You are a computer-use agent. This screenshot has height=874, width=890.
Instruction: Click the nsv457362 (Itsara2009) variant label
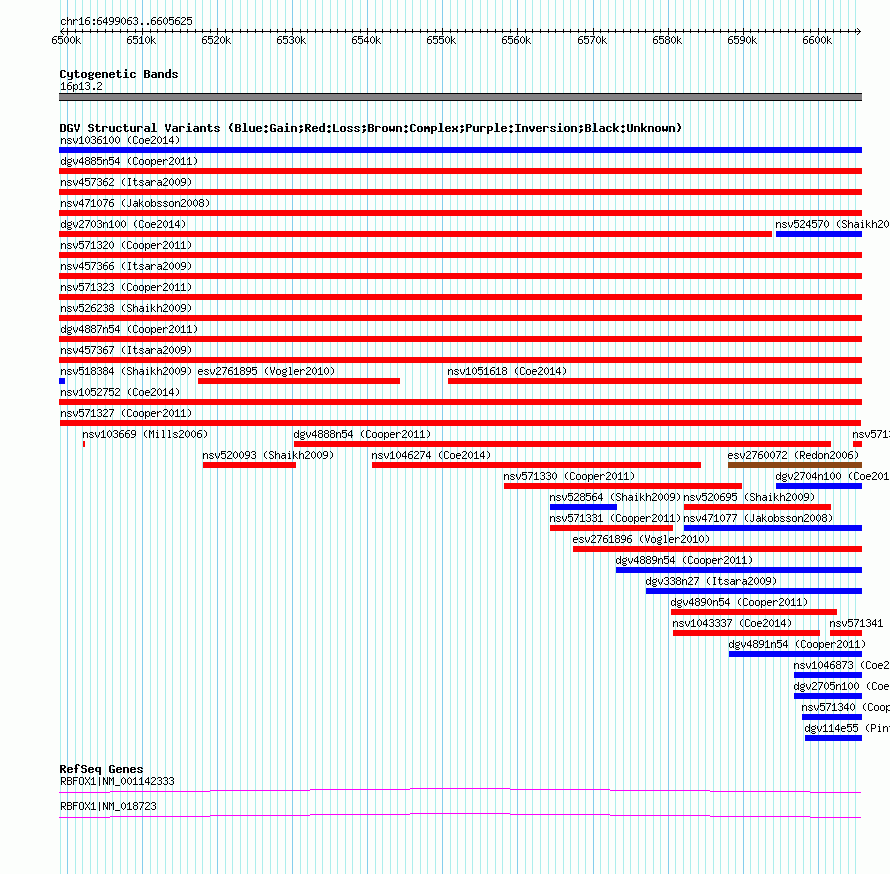(x=126, y=182)
